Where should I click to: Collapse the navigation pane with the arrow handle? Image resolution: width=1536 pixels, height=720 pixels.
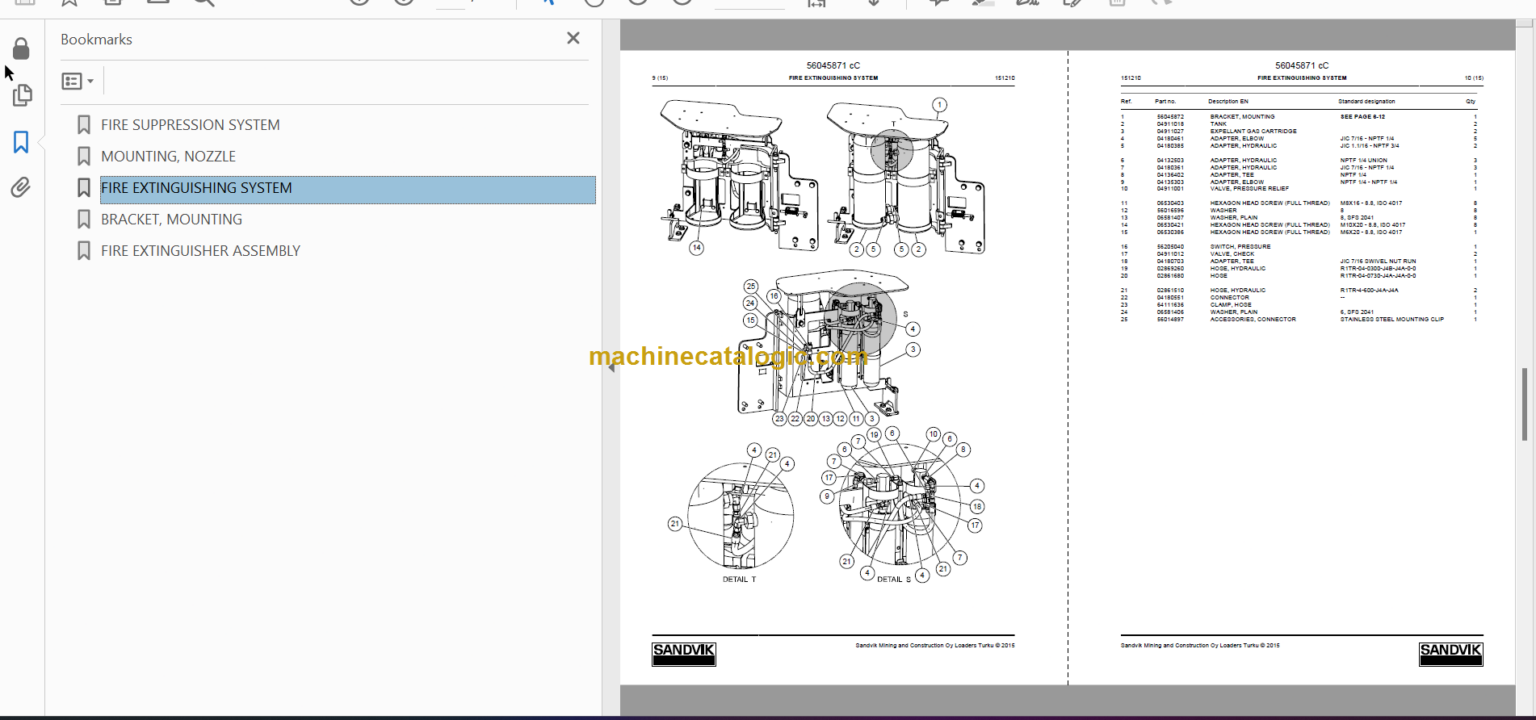pos(610,366)
